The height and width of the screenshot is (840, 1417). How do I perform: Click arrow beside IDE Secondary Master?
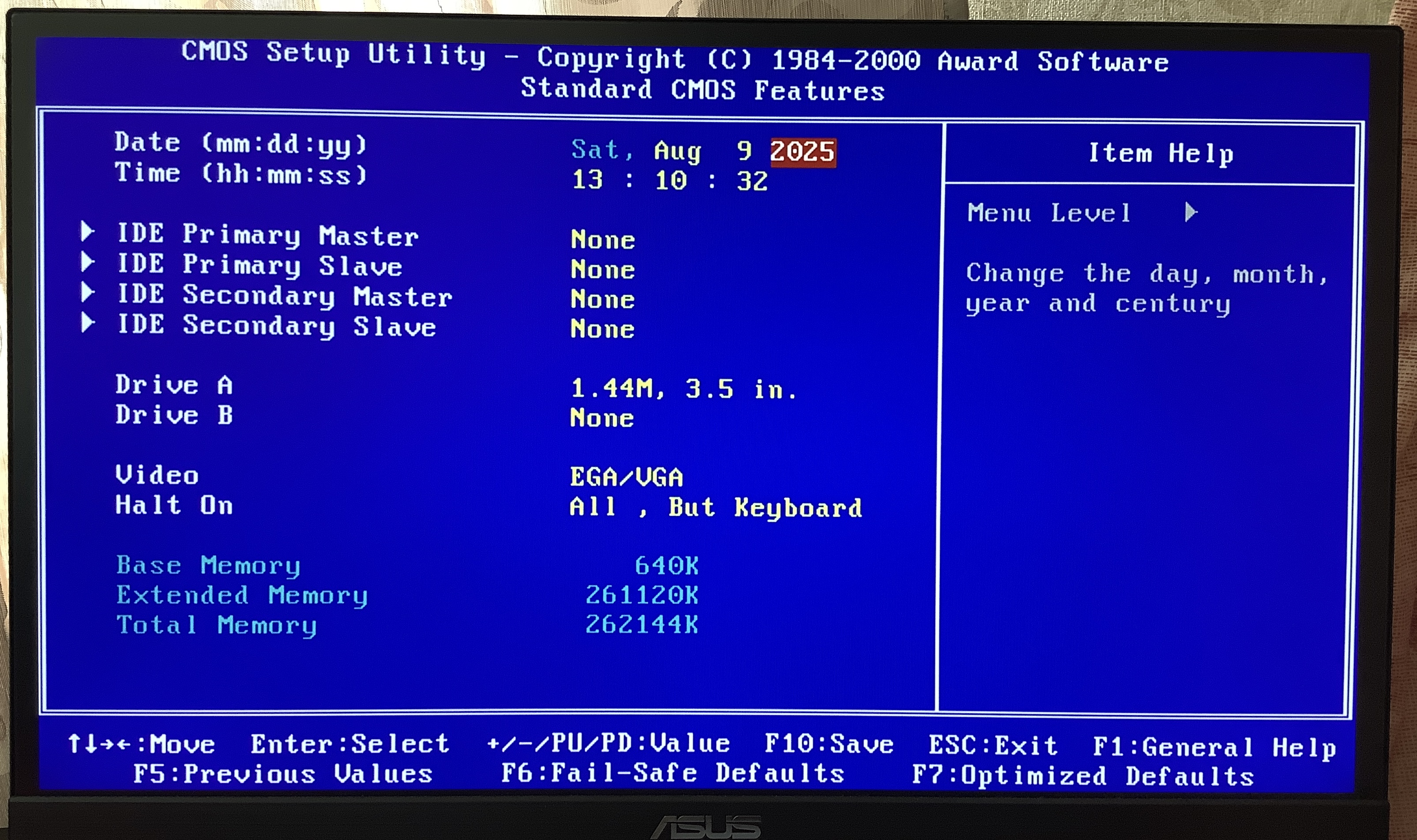87,292
